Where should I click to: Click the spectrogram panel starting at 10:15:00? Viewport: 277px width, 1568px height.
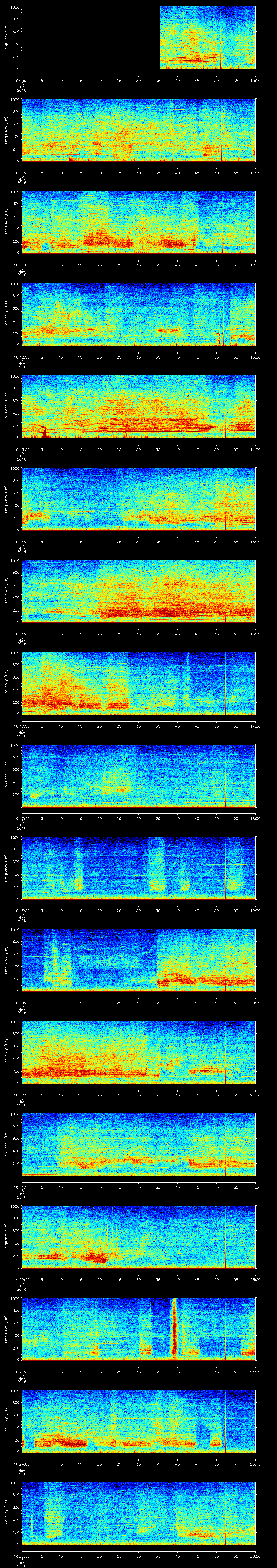(139, 591)
